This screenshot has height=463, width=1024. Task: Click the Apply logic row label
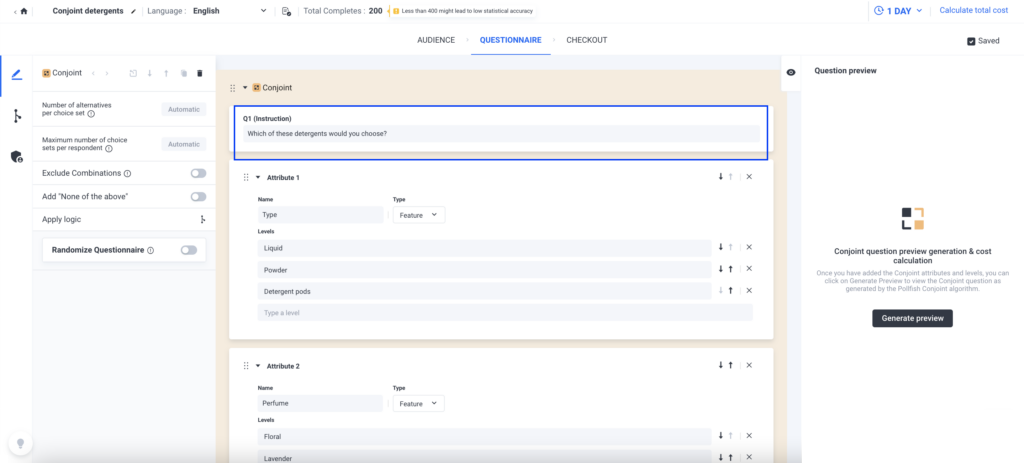click(61, 219)
